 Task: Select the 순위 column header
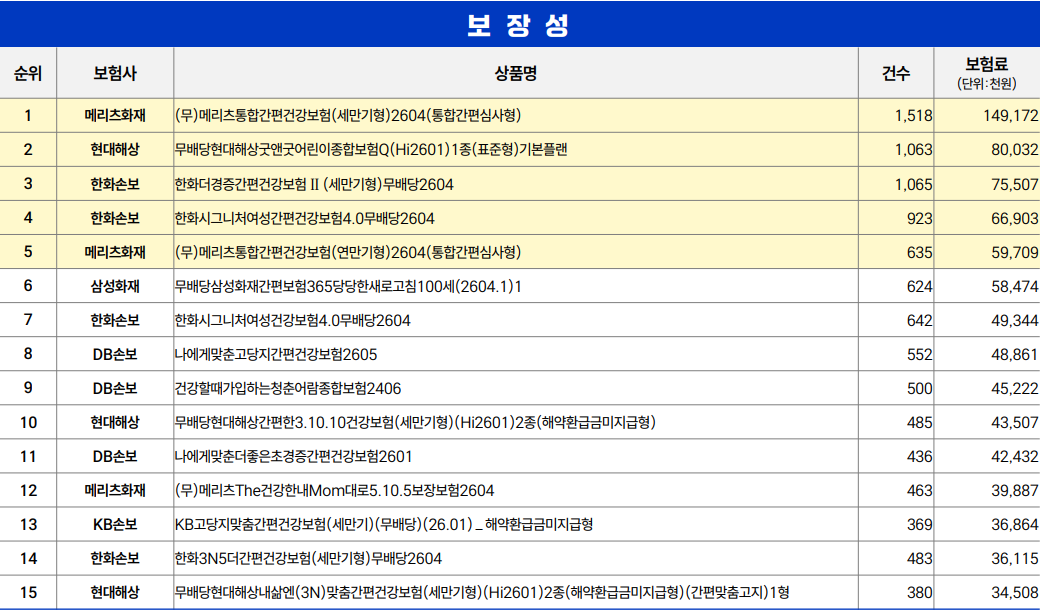(28, 73)
